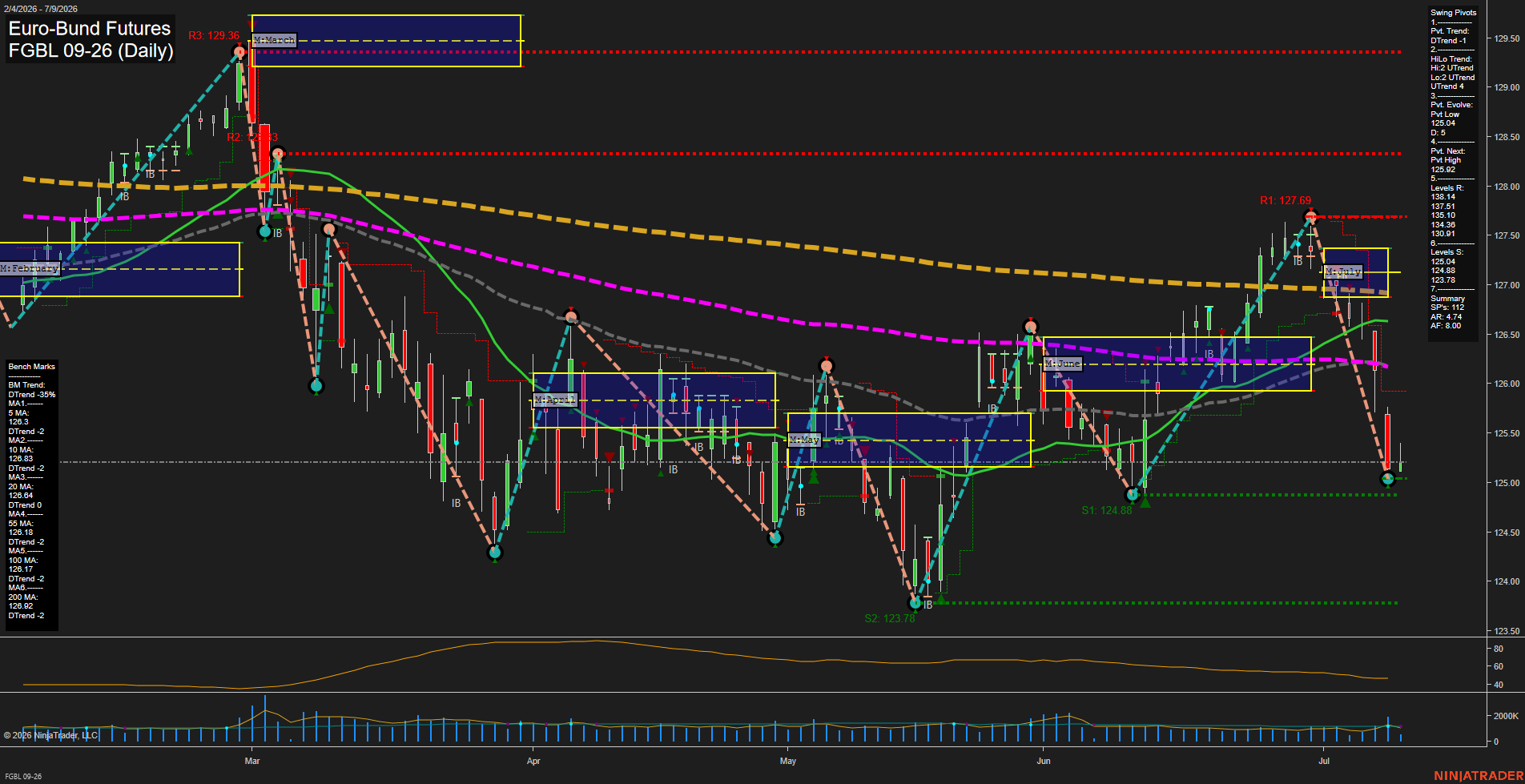Click the M:February monthly range label
This screenshot has width=1525, height=784.
(x=30, y=268)
